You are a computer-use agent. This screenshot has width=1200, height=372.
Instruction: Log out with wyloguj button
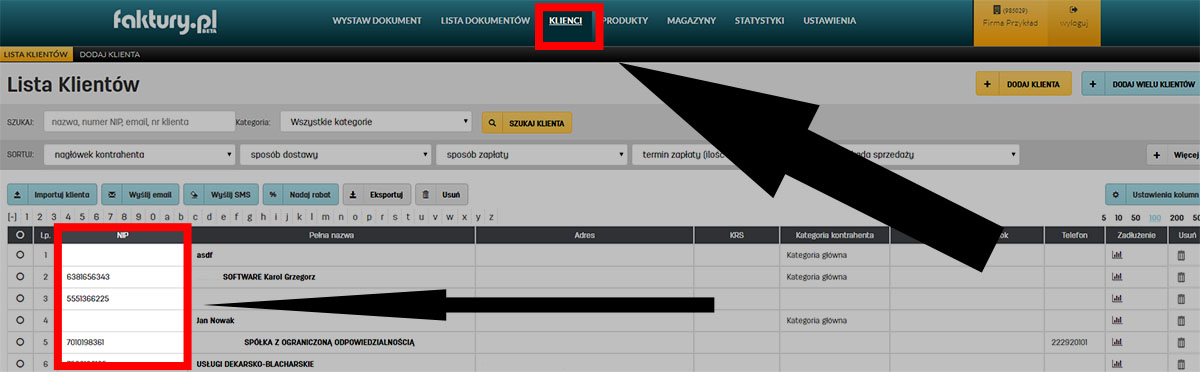1073,23
